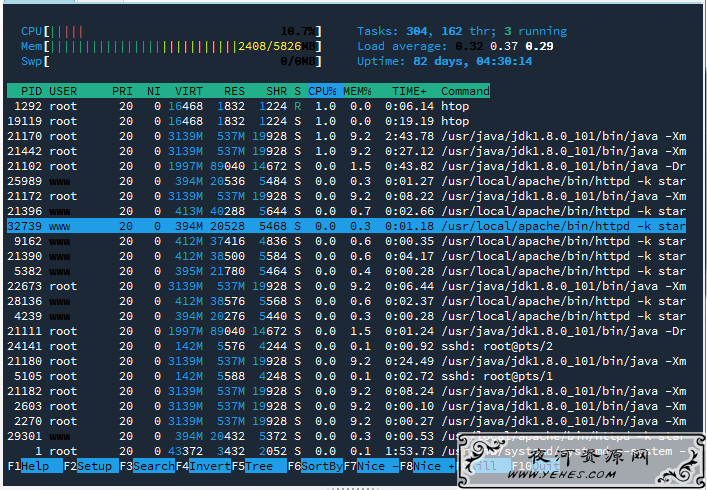Select java process row PID 21442

346,151
